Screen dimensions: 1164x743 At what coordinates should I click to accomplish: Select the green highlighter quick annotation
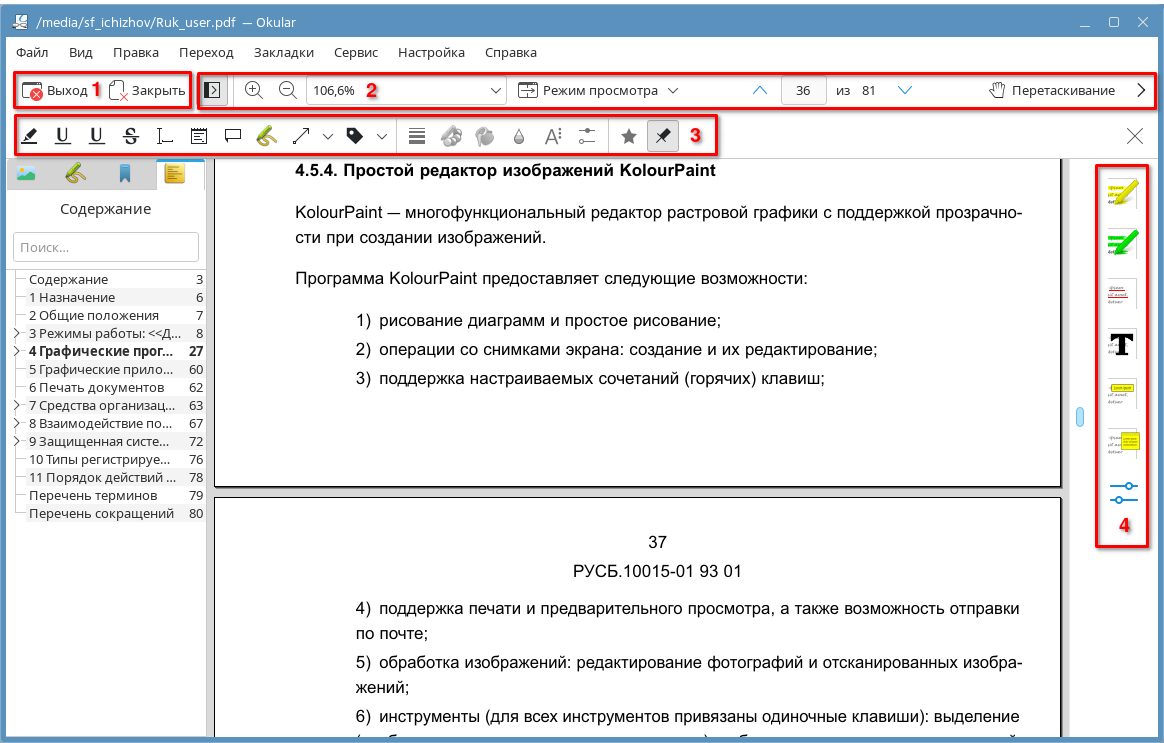[x=1122, y=242]
